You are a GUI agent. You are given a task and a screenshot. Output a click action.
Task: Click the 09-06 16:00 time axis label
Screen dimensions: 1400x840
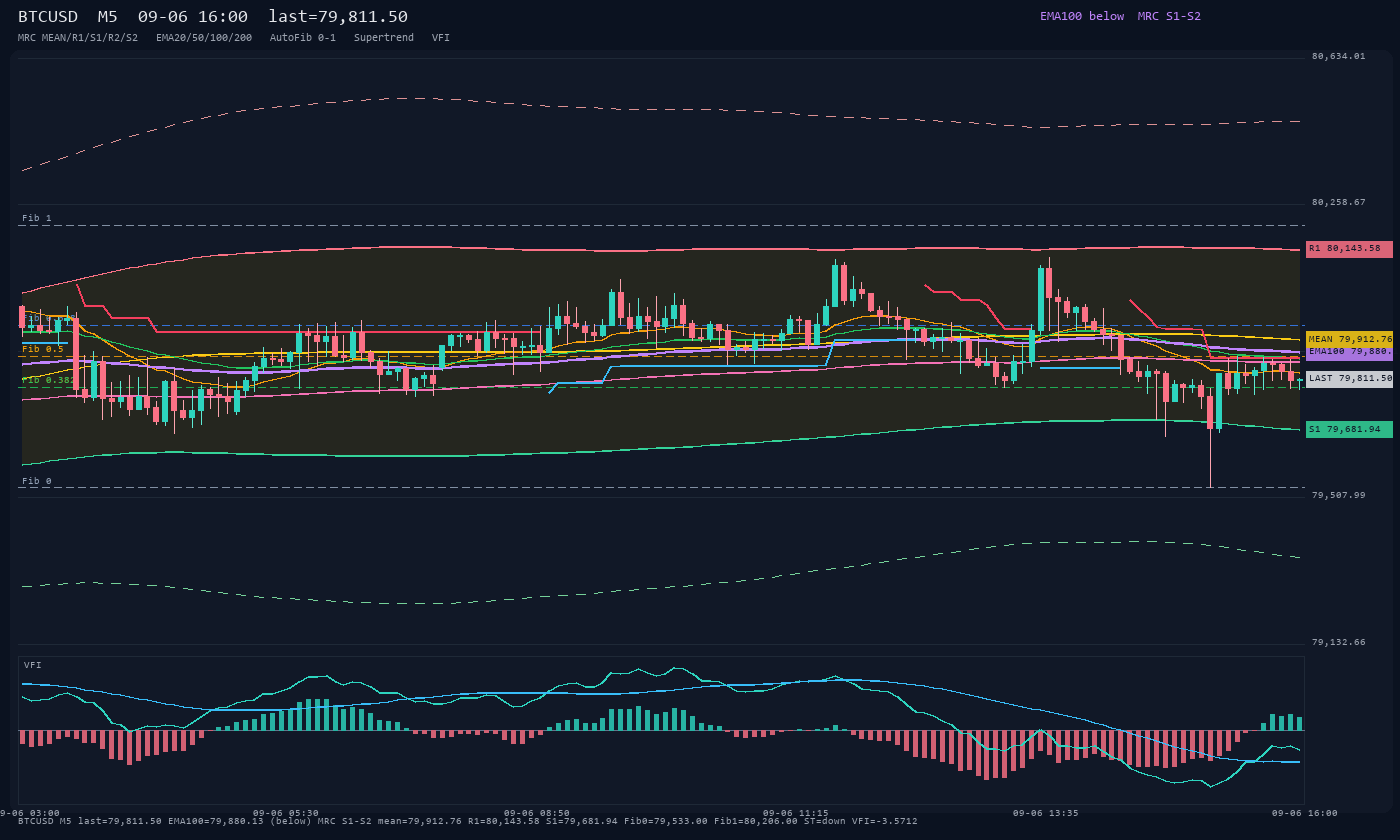1304,813
